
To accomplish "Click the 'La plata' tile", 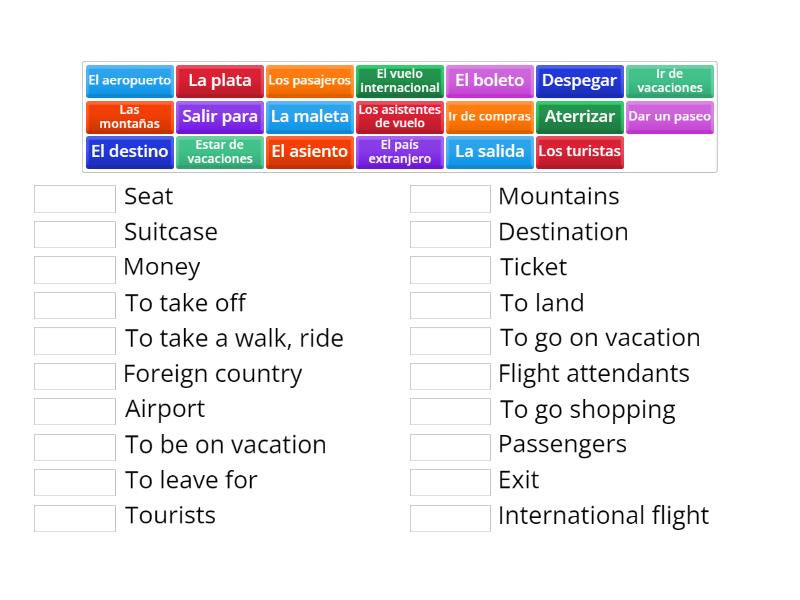I will pos(222,81).
